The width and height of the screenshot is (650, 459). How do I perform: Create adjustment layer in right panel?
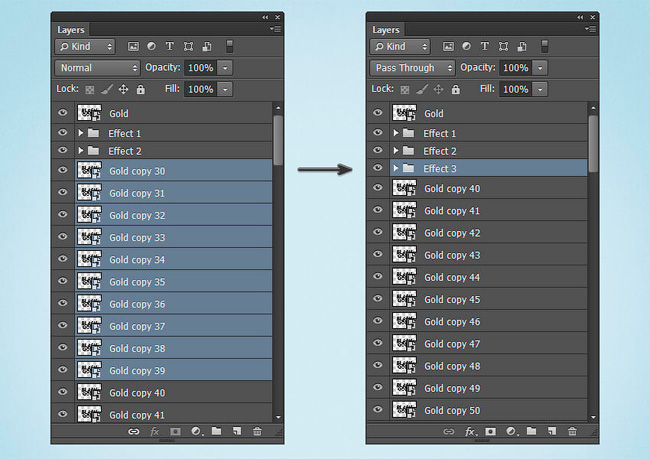coord(511,432)
